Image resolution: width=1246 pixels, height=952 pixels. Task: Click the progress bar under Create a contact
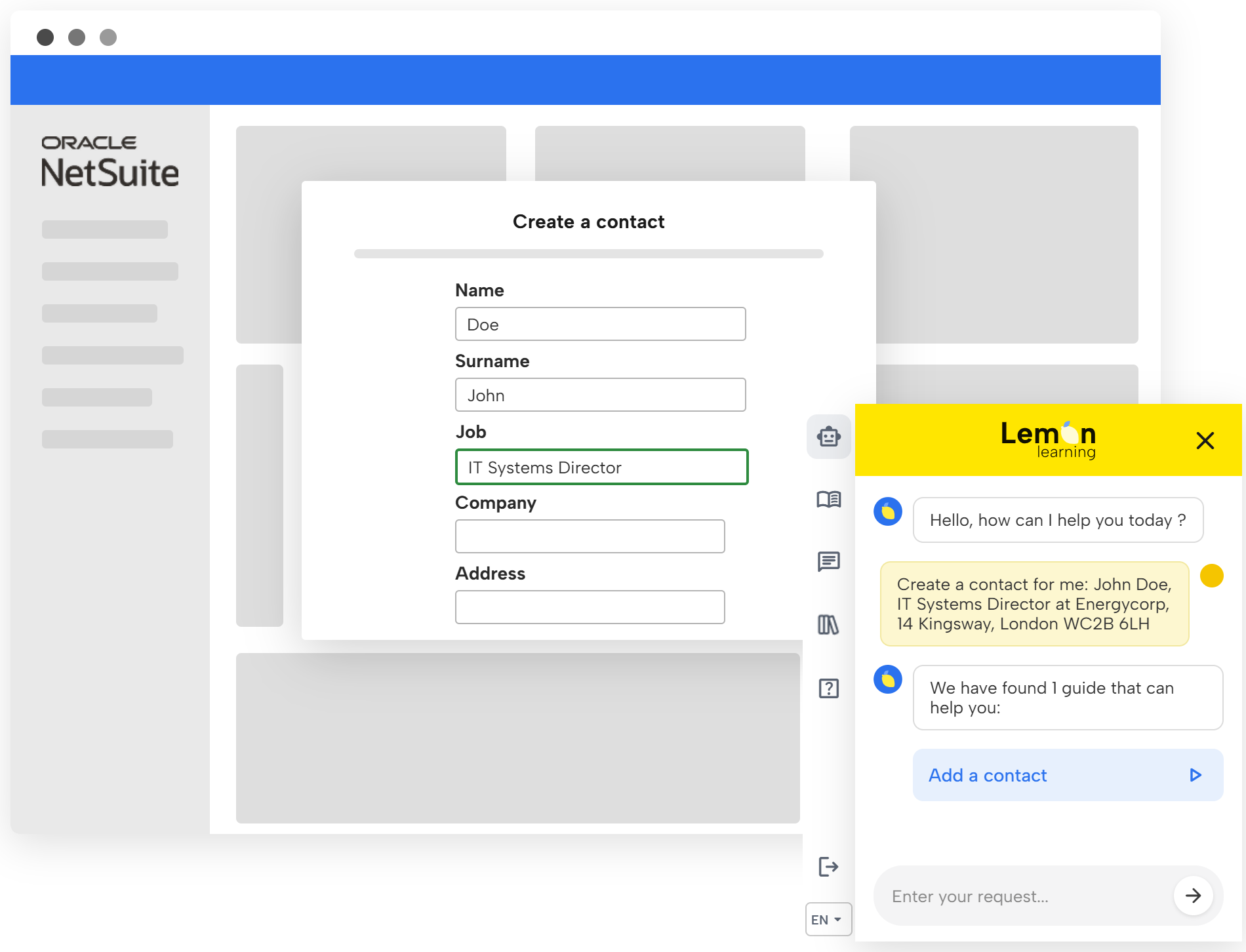pos(589,254)
